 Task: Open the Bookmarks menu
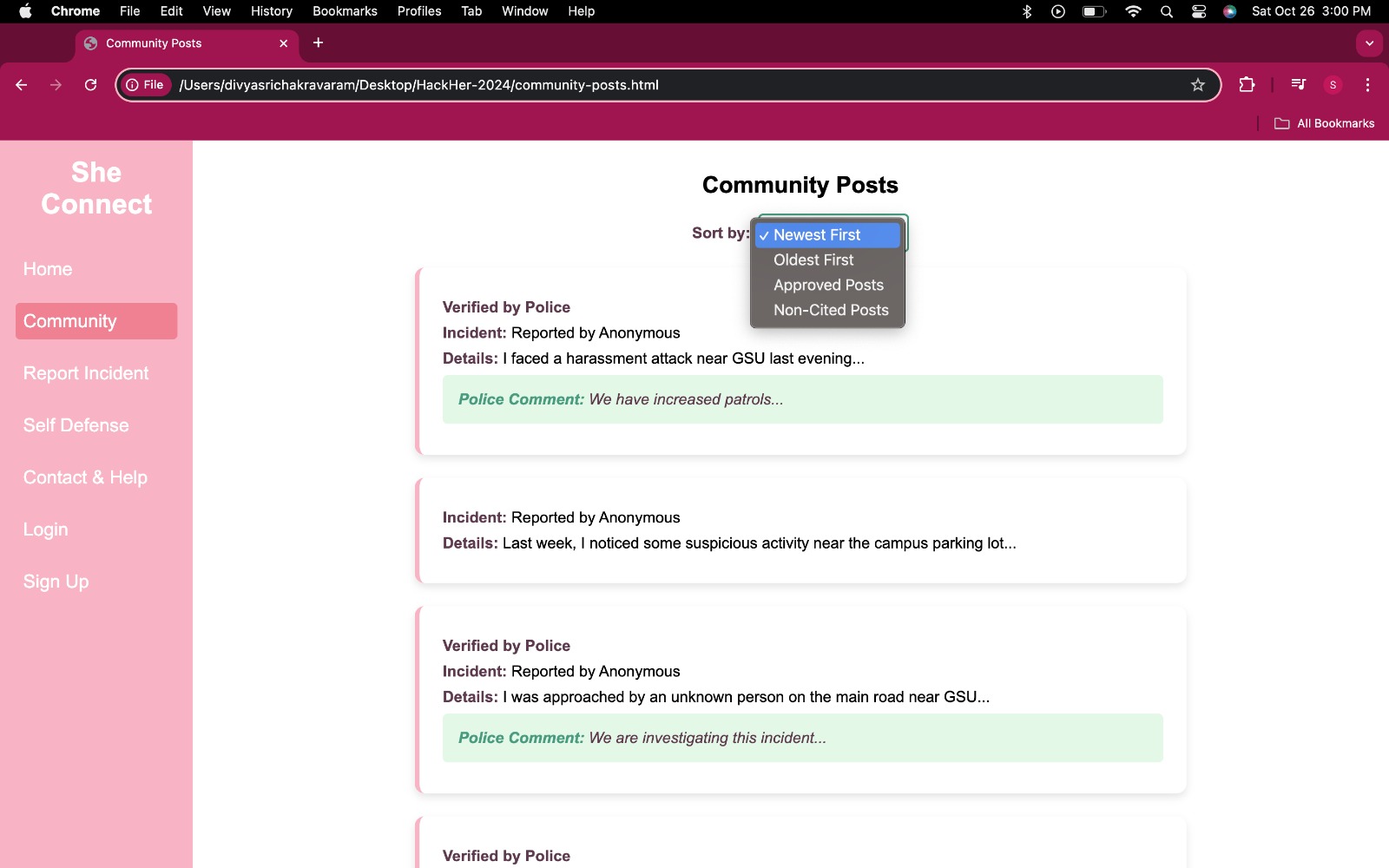345,11
